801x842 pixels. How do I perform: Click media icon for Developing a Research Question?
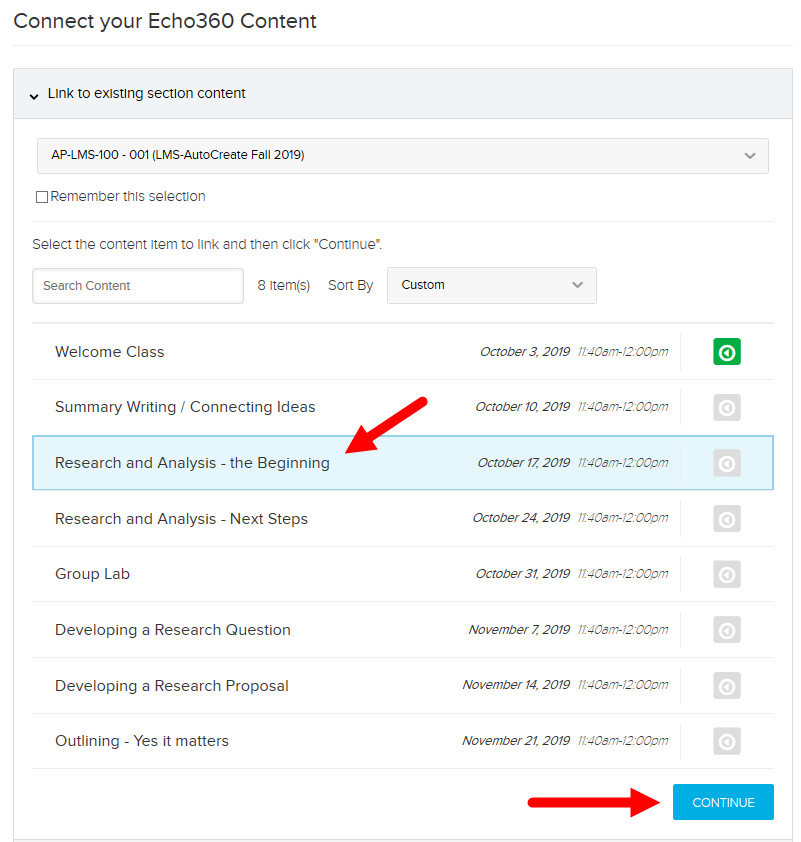pos(726,630)
